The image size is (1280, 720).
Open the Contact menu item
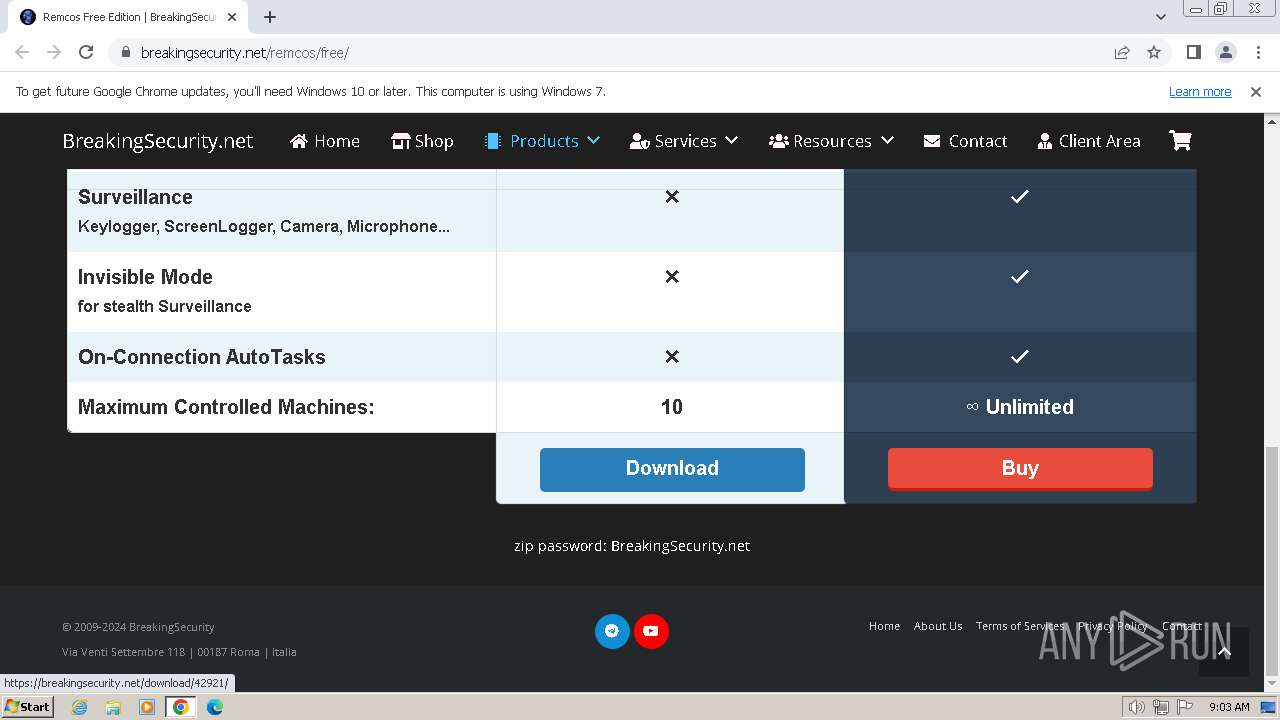[x=965, y=141]
